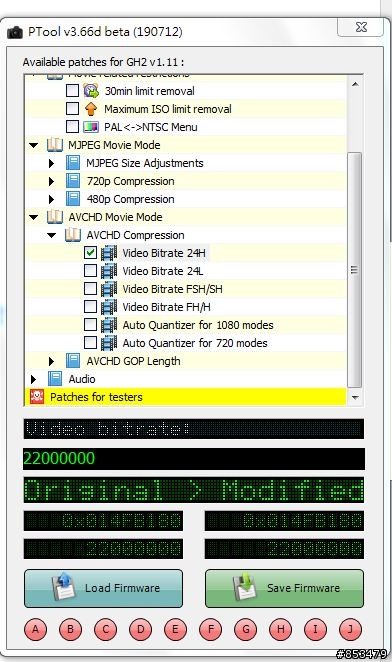The width and height of the screenshot is (392, 662).
Task: Select the 'AVCHD GOP Length' label
Action: [x=133, y=361]
